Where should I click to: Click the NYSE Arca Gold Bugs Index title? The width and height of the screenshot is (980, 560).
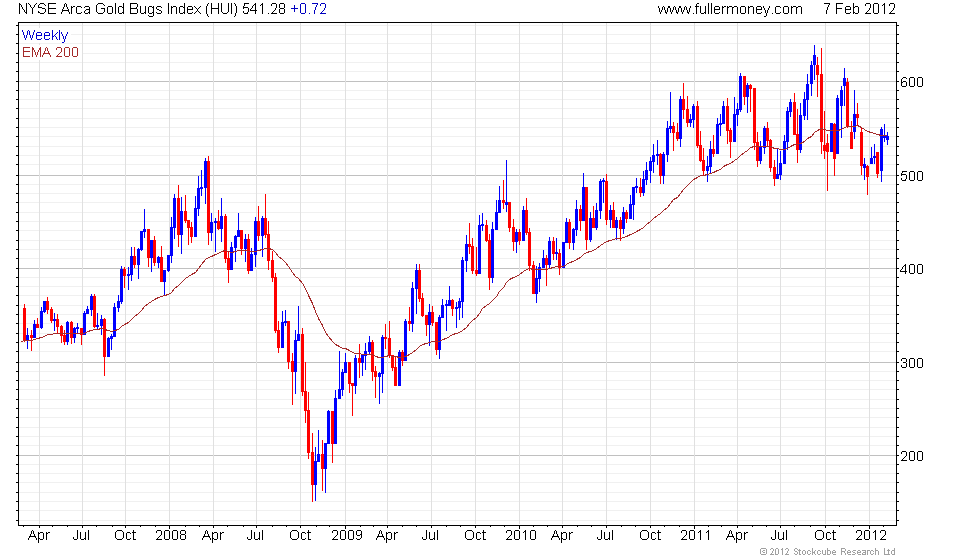click(128, 9)
